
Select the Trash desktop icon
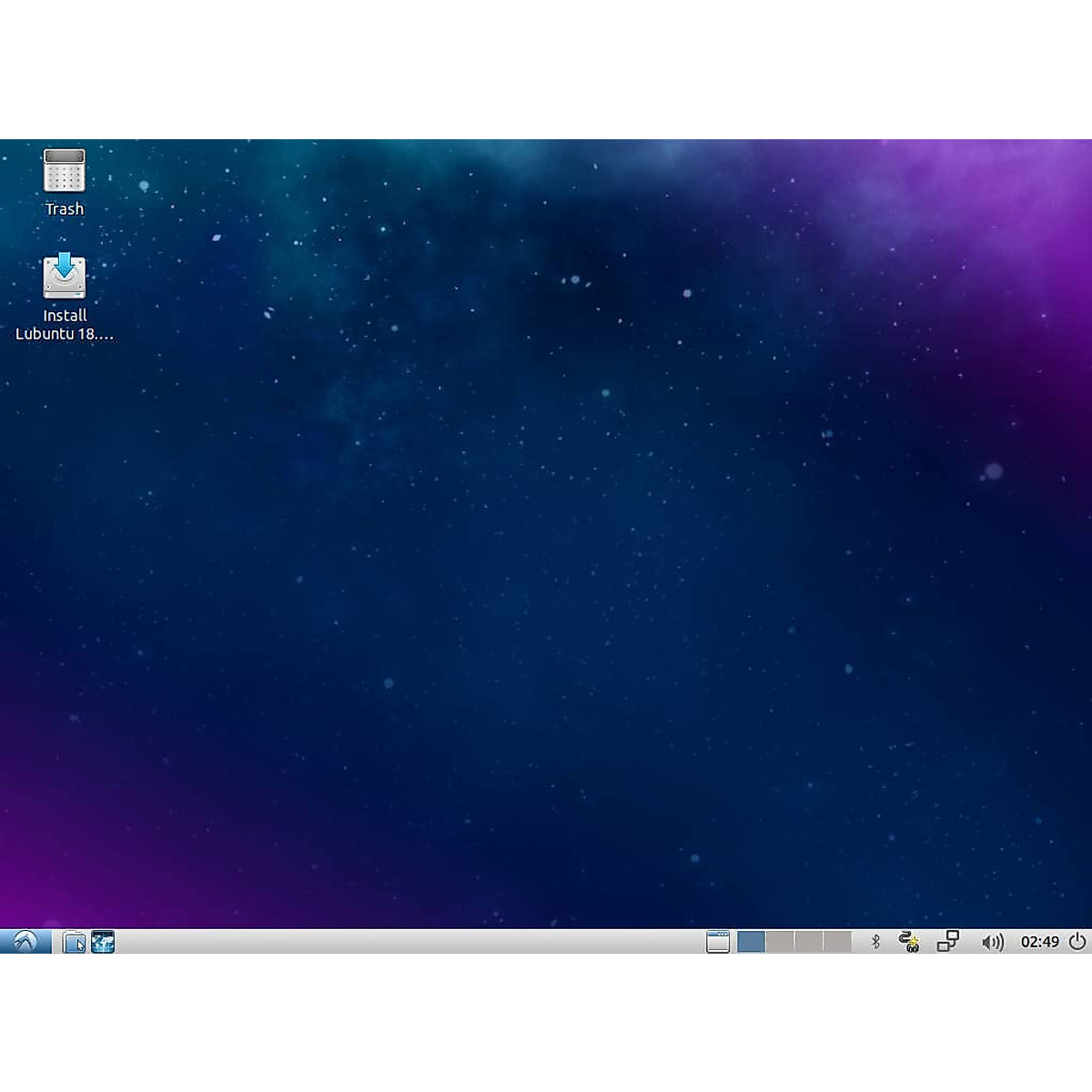coord(64,171)
